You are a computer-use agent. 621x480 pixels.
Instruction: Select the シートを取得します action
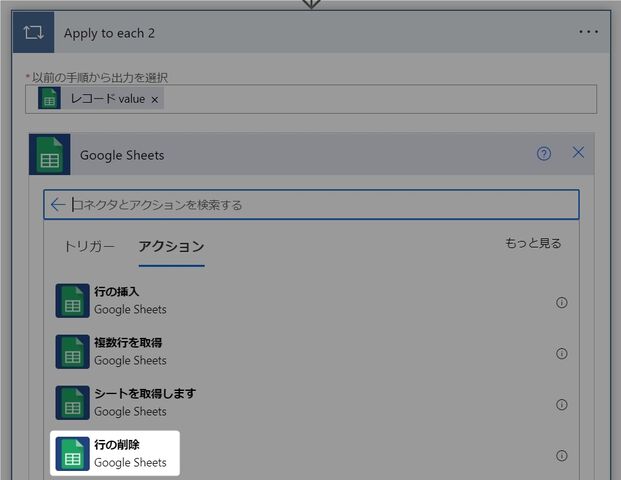click(311, 403)
